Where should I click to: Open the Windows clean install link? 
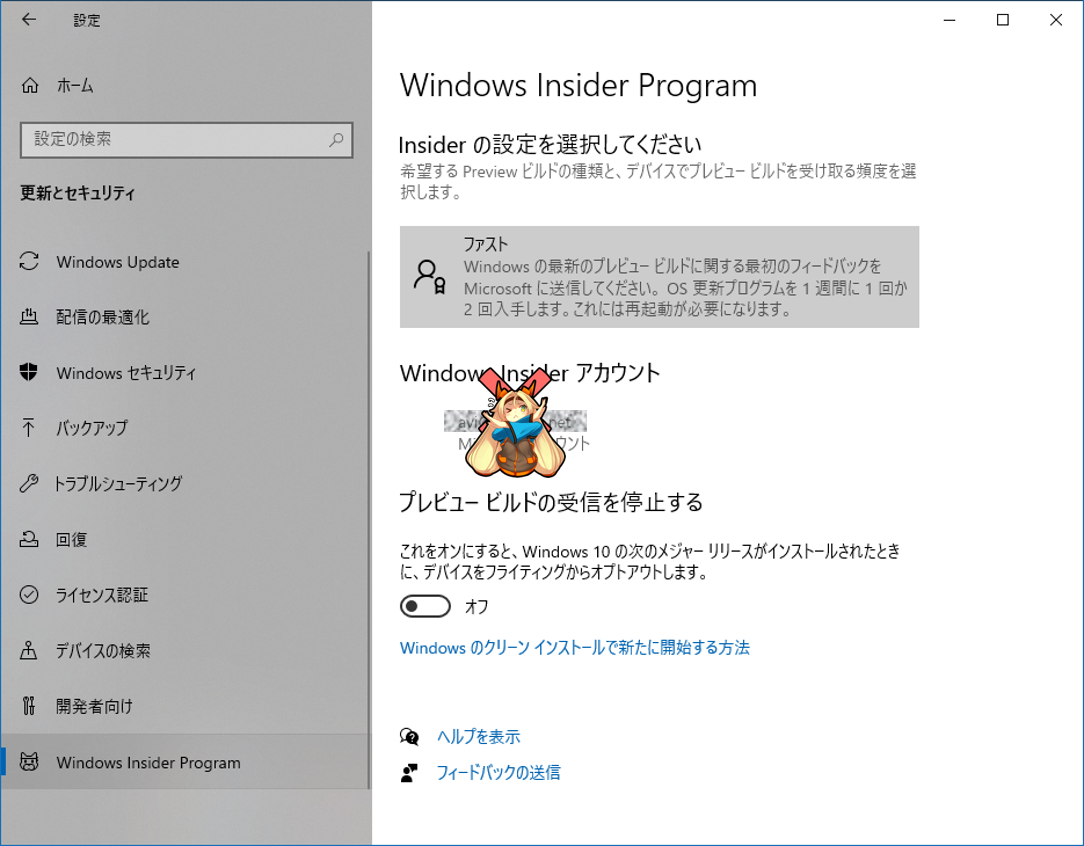[574, 648]
